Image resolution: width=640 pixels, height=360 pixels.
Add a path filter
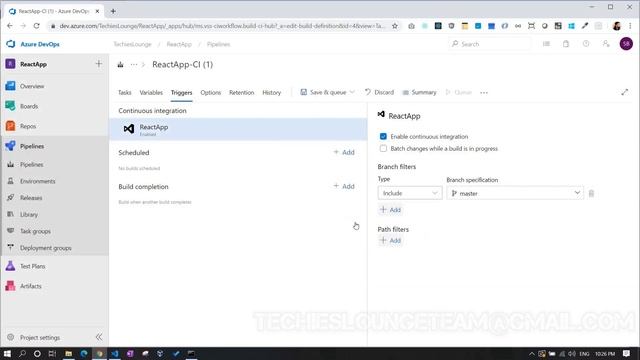[391, 240]
